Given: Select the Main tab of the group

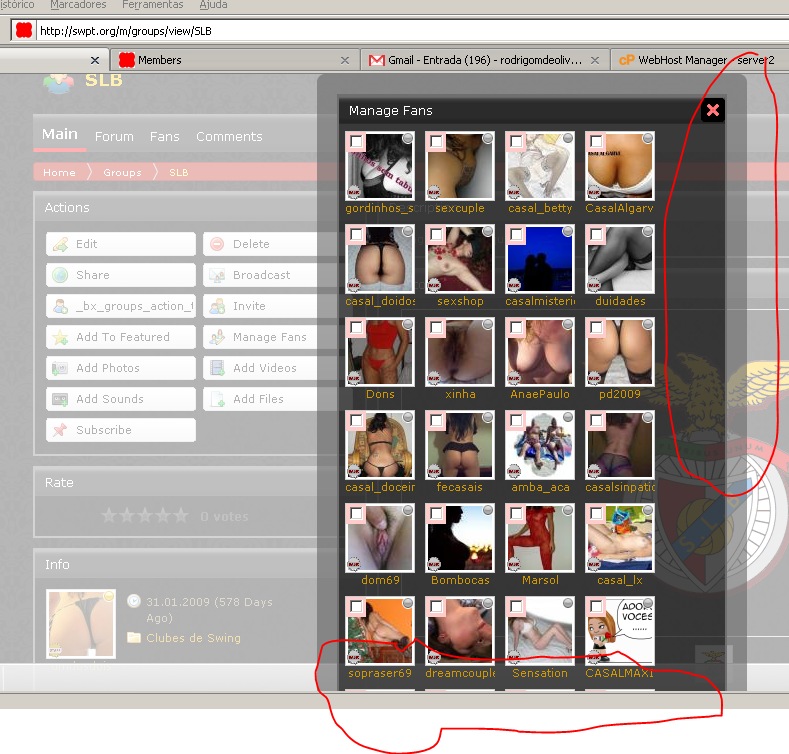Looking at the screenshot, I should (60, 134).
